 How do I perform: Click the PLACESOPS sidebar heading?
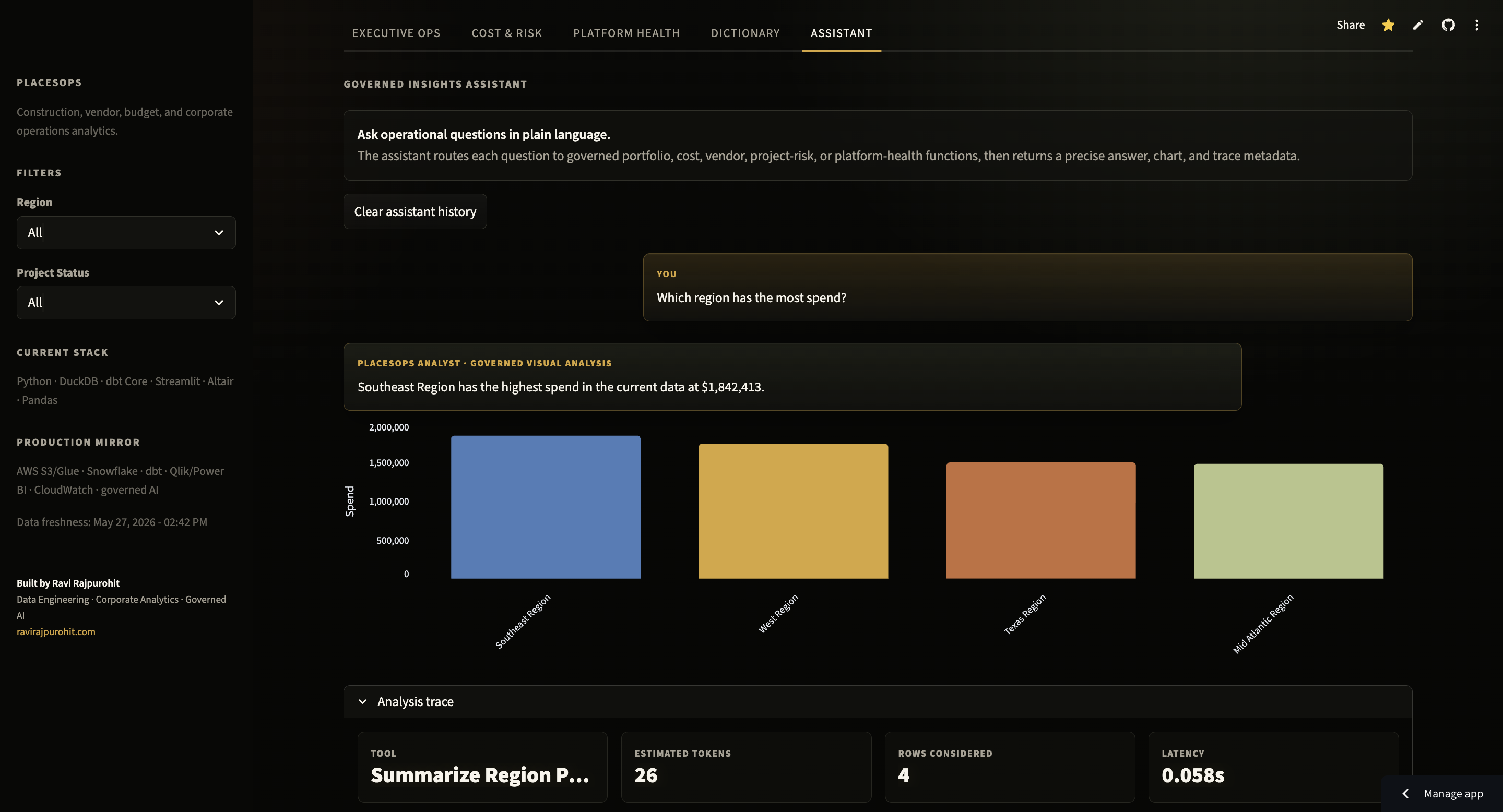[50, 83]
